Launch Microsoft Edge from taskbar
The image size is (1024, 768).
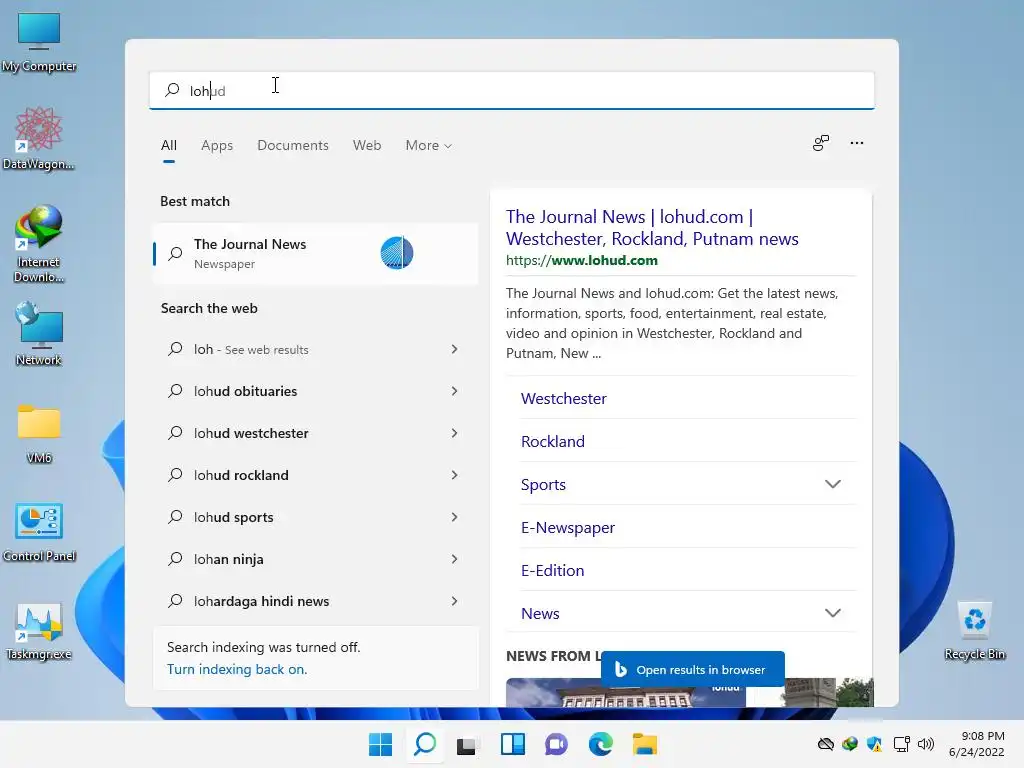601,744
